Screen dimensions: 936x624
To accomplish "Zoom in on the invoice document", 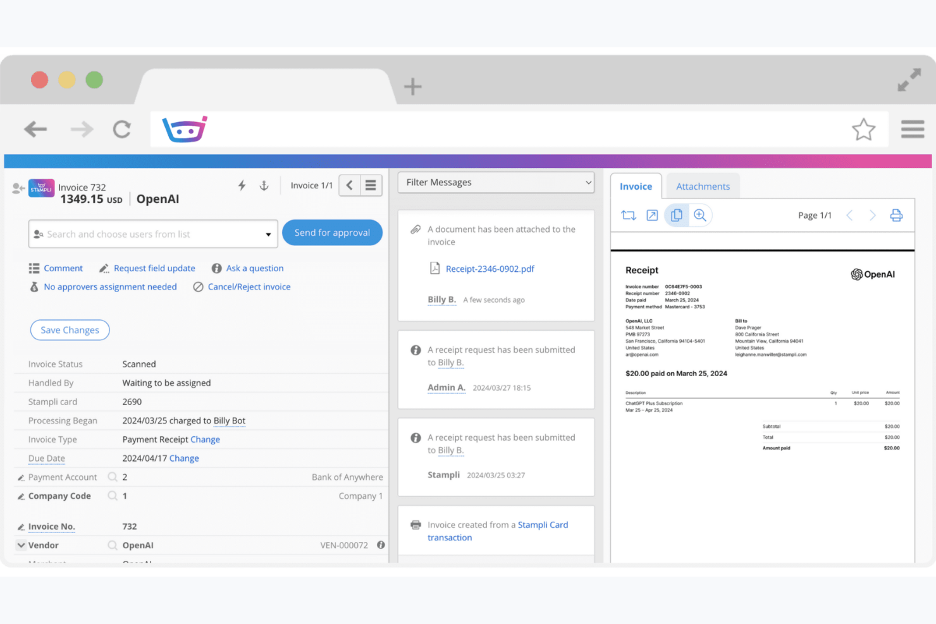I will [700, 216].
